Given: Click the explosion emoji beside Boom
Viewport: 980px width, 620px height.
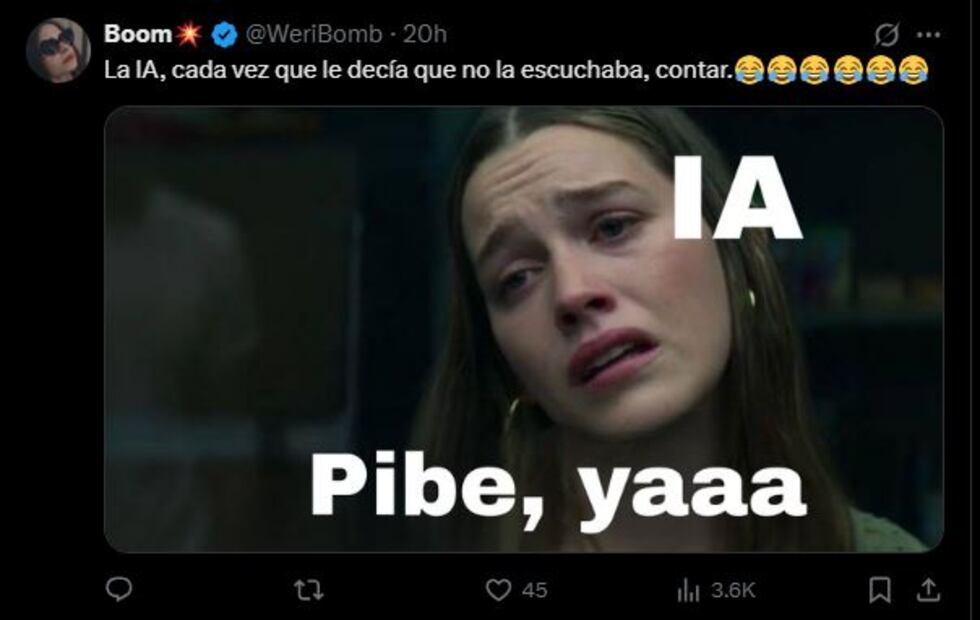Looking at the screenshot, I should click(x=188, y=34).
